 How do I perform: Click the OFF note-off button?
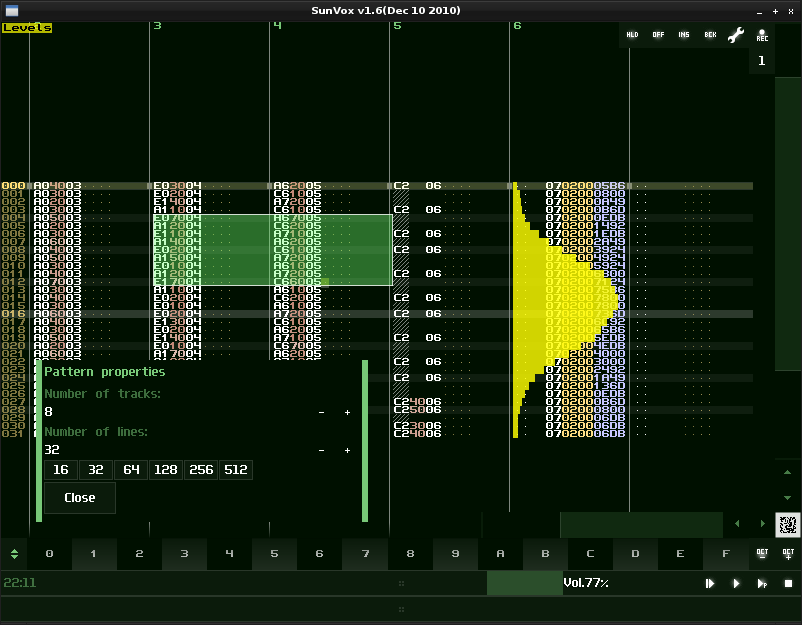pyautogui.click(x=658, y=35)
